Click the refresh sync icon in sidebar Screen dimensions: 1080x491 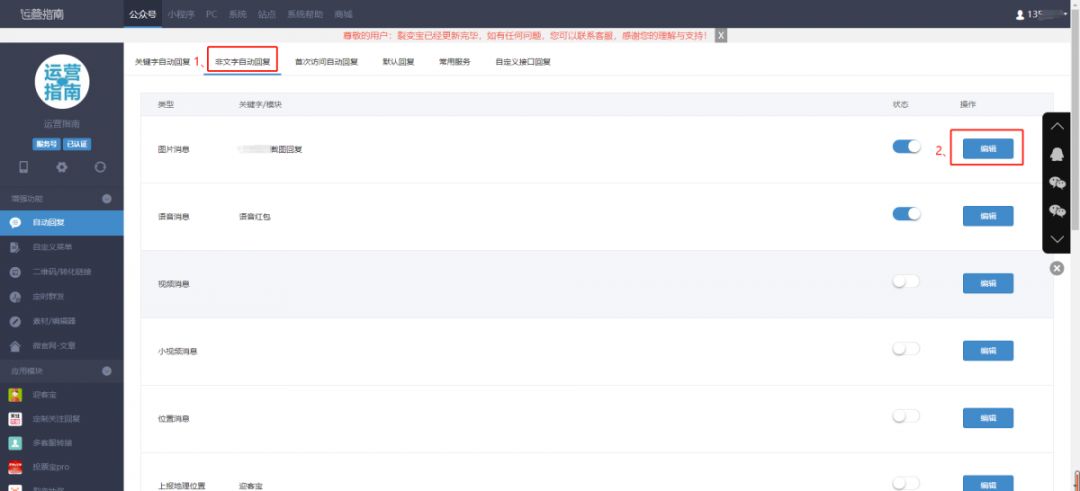coord(101,167)
